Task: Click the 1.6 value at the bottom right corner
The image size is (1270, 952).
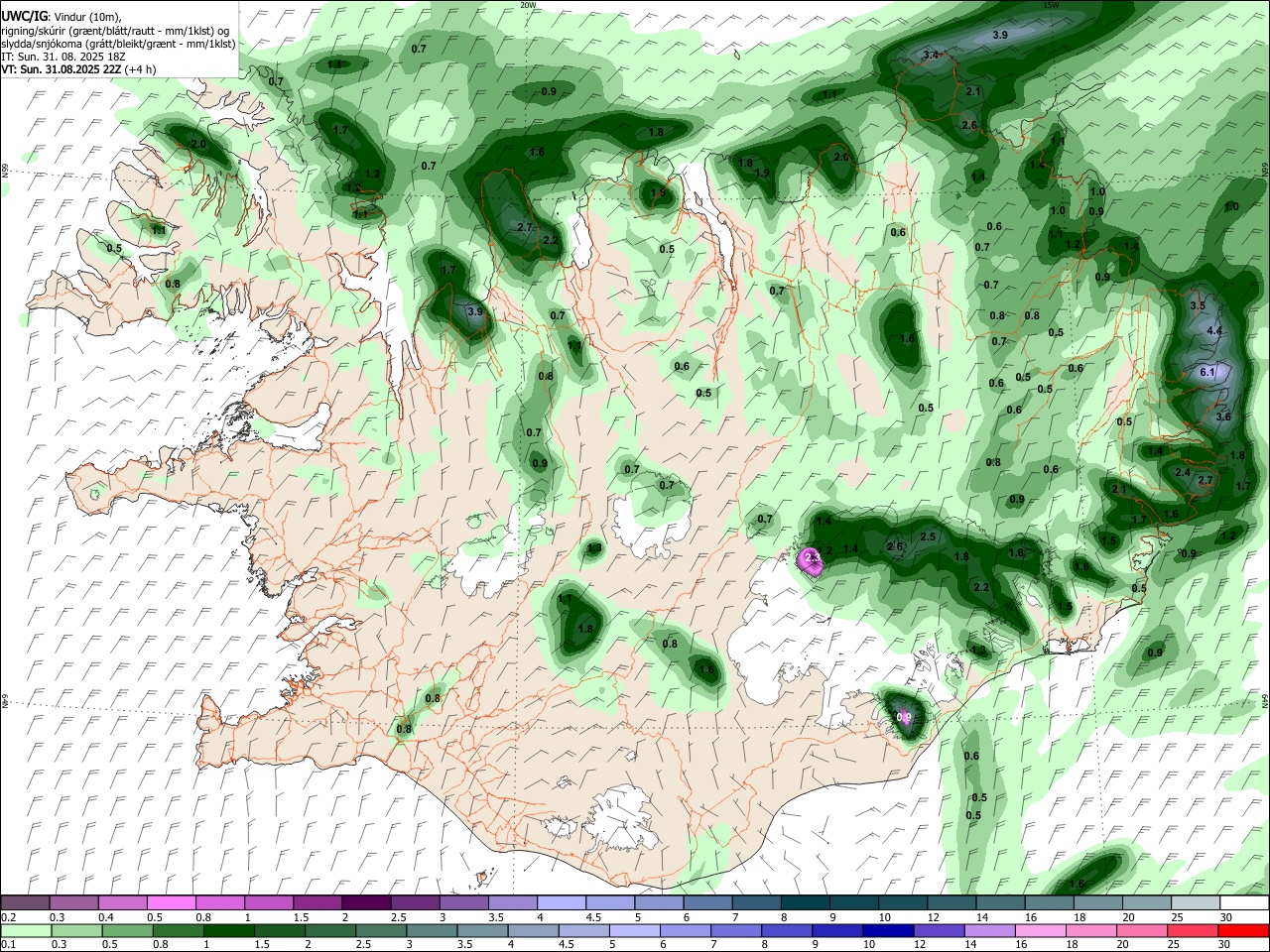Action: (x=1078, y=884)
